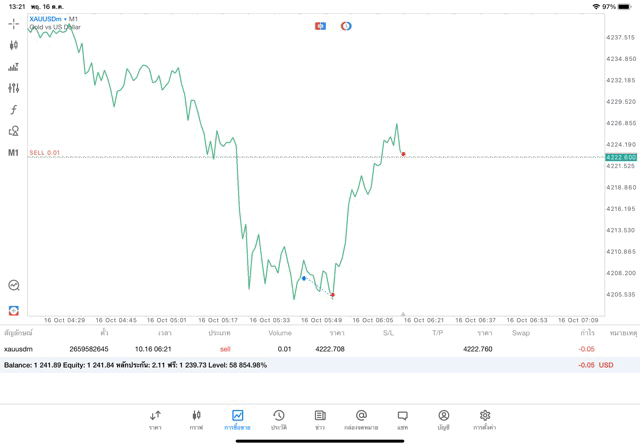Click the SELL 0.01 order line label

tap(45, 153)
